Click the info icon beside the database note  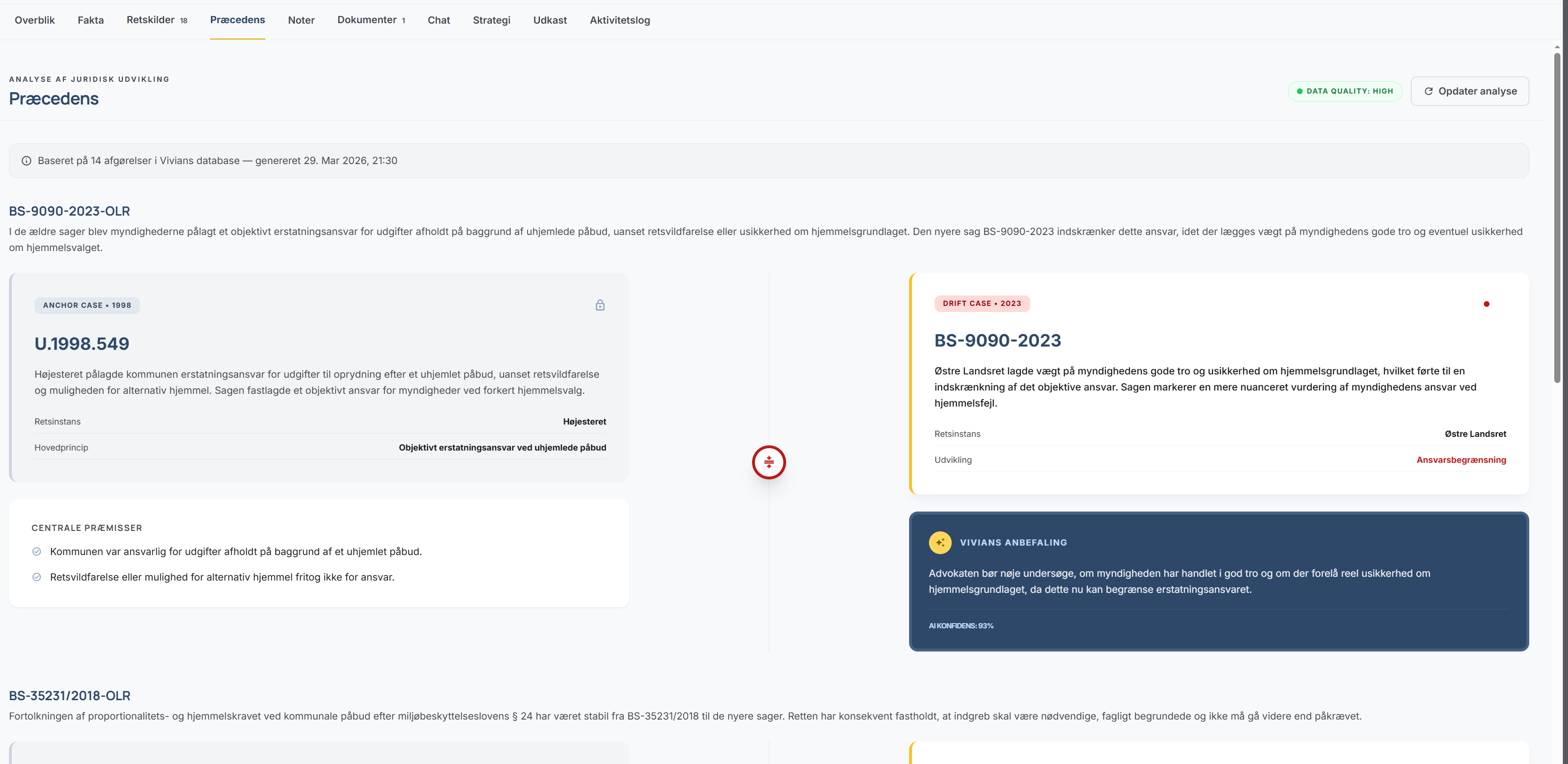(26, 161)
